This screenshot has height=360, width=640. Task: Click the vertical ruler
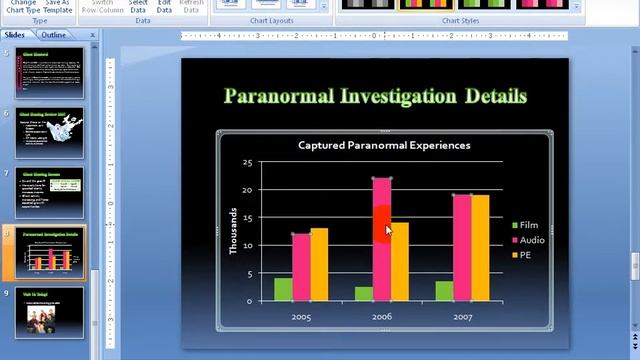tap(110, 203)
